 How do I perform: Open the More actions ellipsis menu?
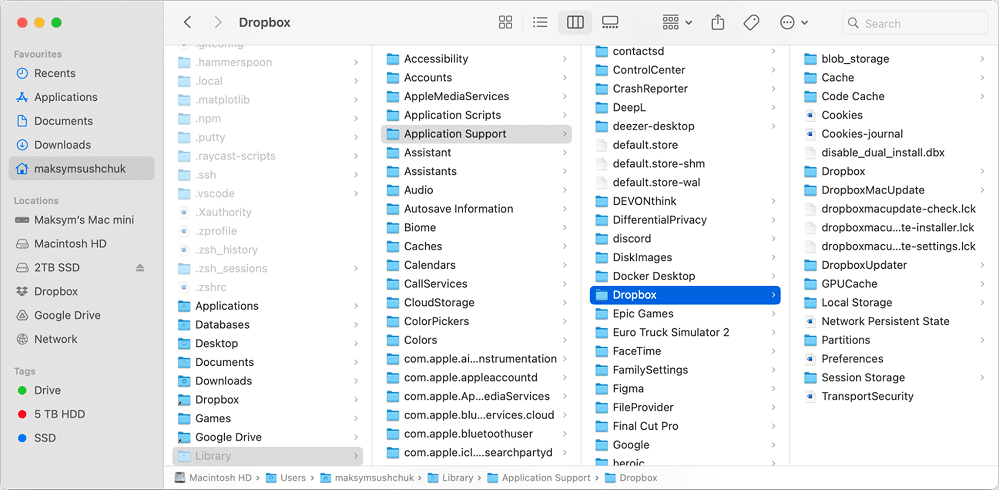click(794, 23)
